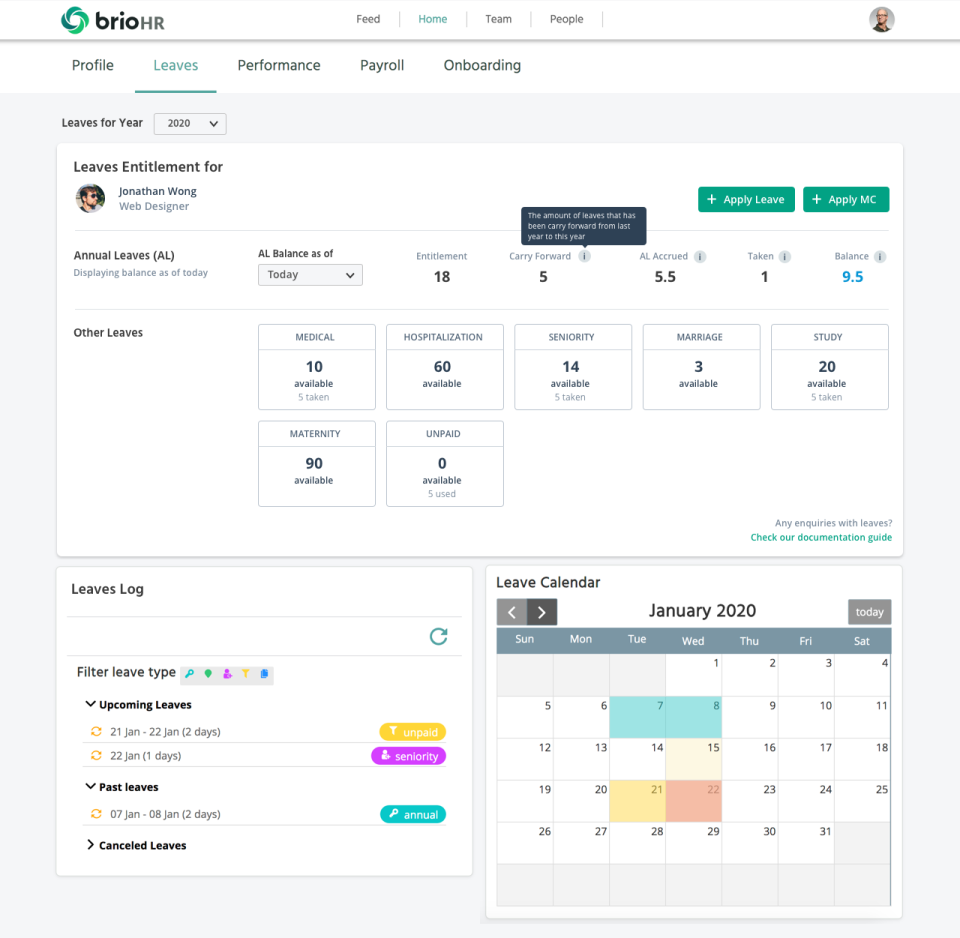The image size is (960, 938).
Task: Go to next month in the Leave Calendar
Action: 540,611
